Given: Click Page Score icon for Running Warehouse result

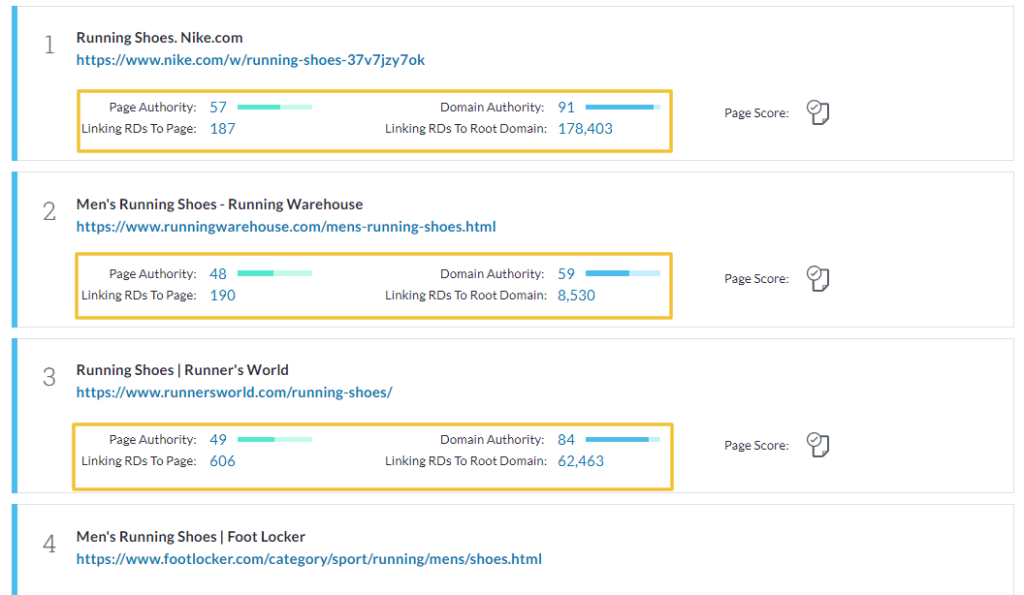Looking at the screenshot, I should (x=818, y=278).
